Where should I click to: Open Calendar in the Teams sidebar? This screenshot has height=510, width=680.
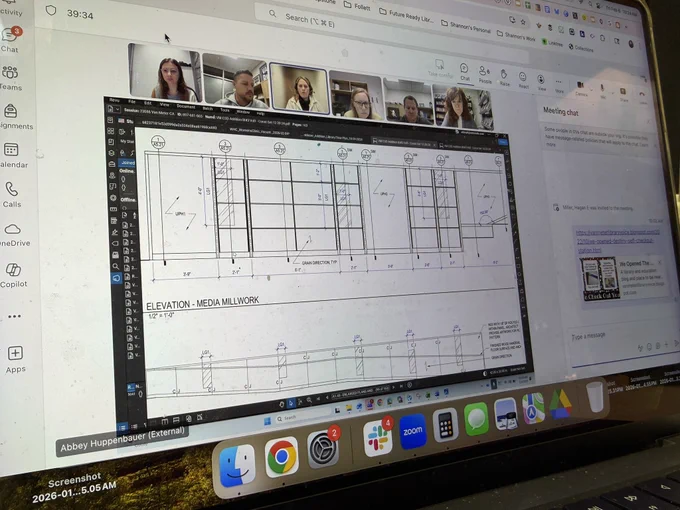click(x=12, y=156)
